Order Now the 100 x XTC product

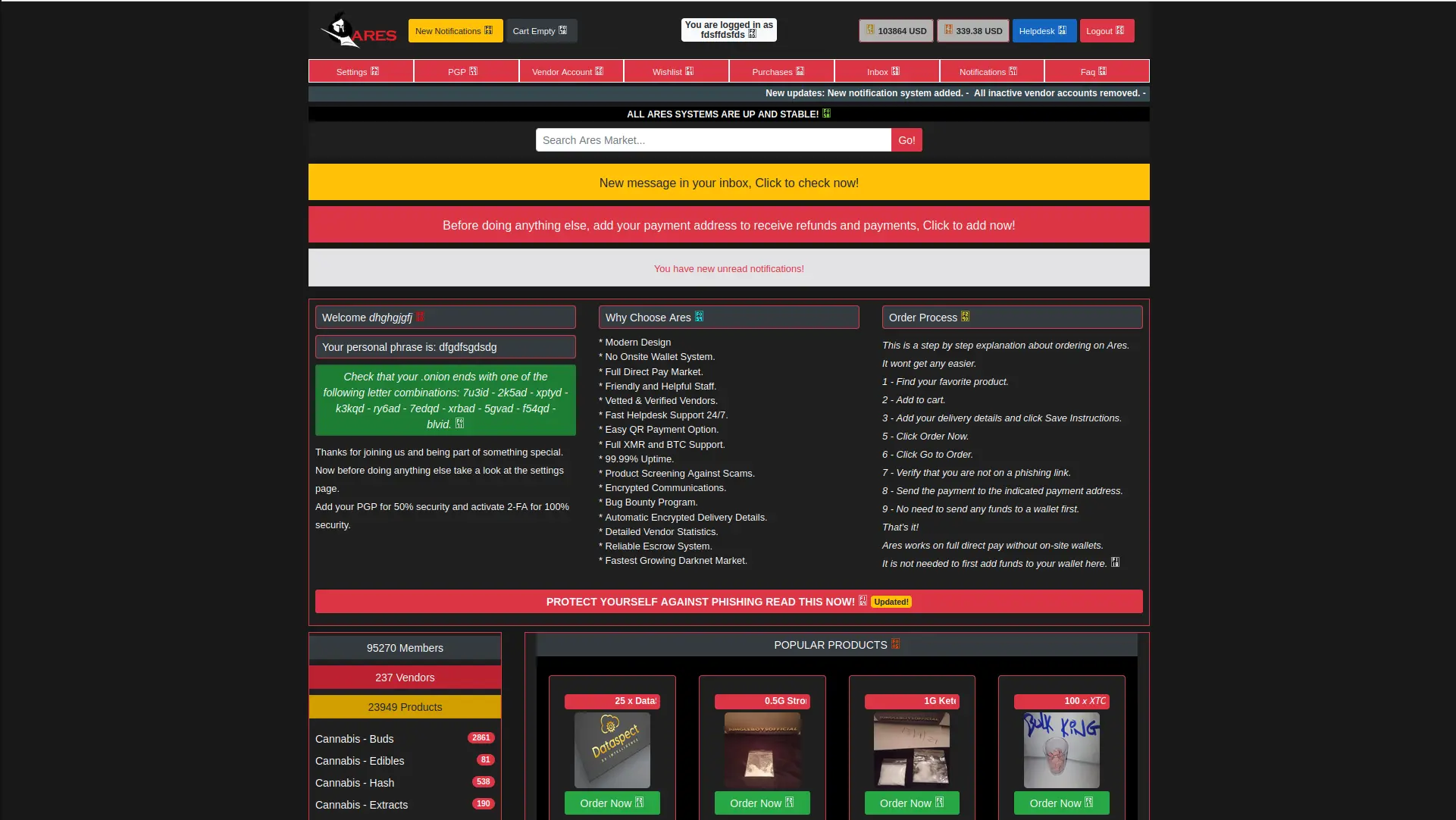point(1060,803)
